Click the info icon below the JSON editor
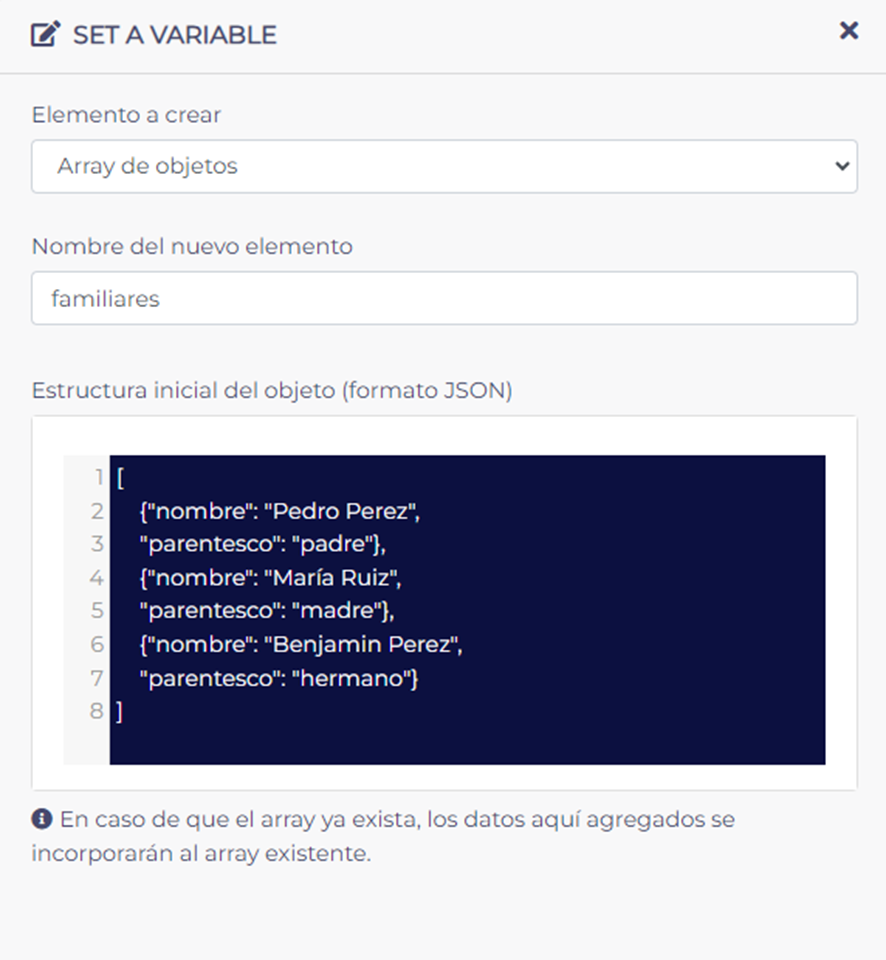The image size is (886, 960). click(41, 820)
